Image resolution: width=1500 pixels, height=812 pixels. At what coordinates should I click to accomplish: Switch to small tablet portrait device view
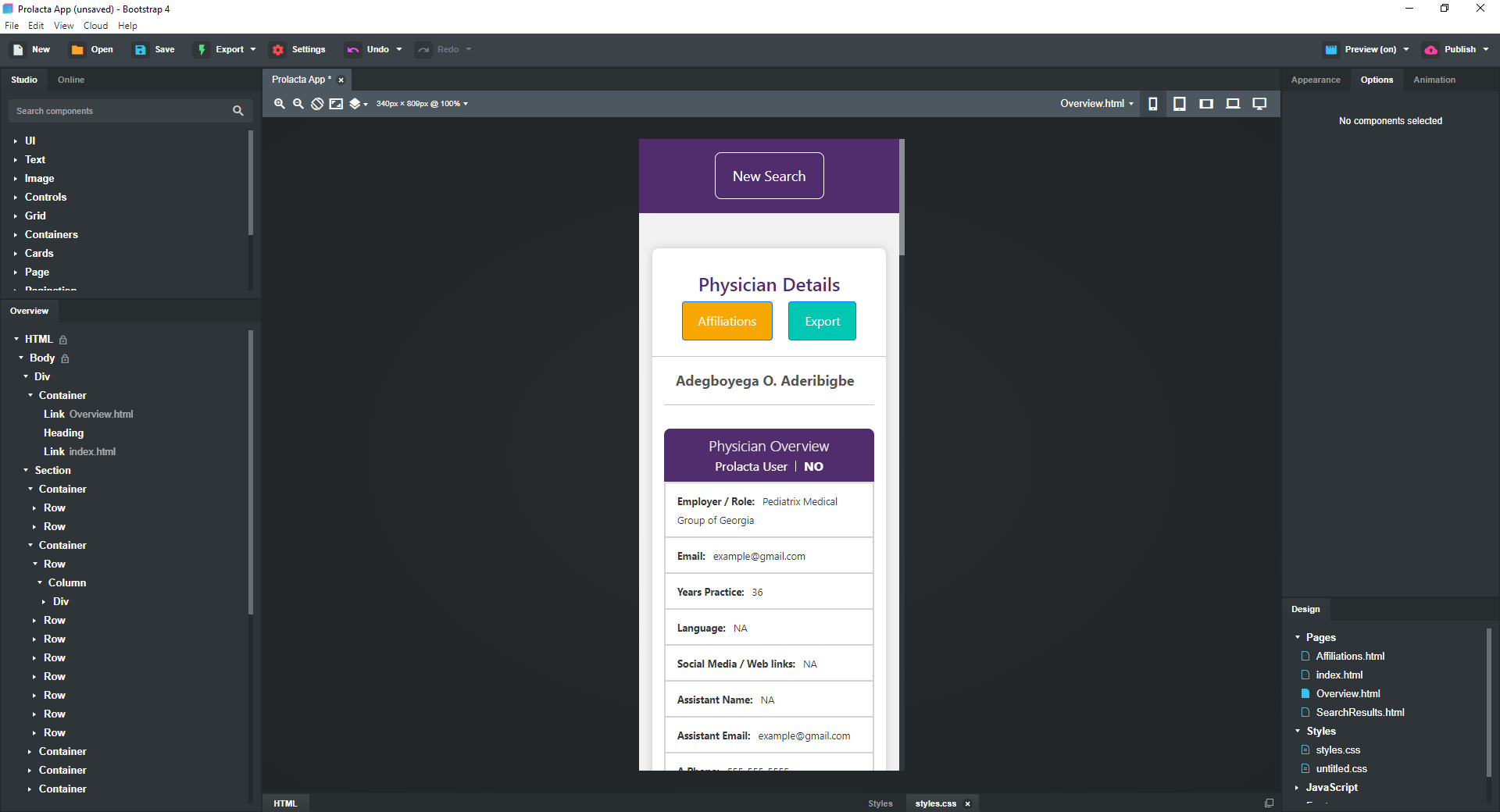pyautogui.click(x=1180, y=104)
